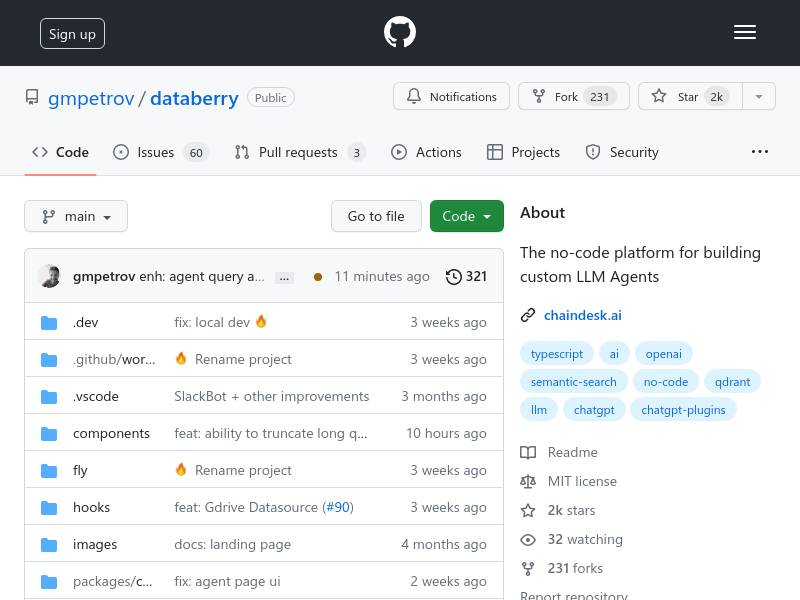Open the fly folder
Image resolution: width=800 pixels, height=600 pixels.
(x=80, y=470)
